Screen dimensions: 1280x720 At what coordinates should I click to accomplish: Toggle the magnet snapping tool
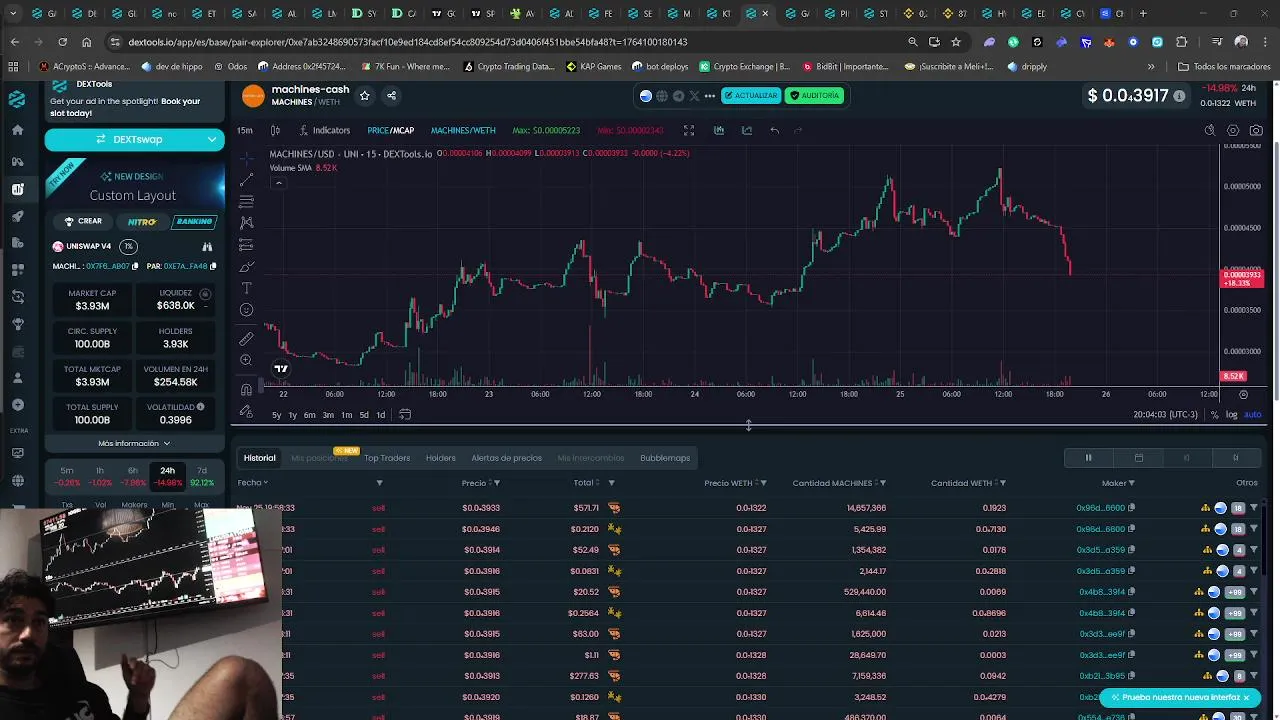click(x=246, y=390)
